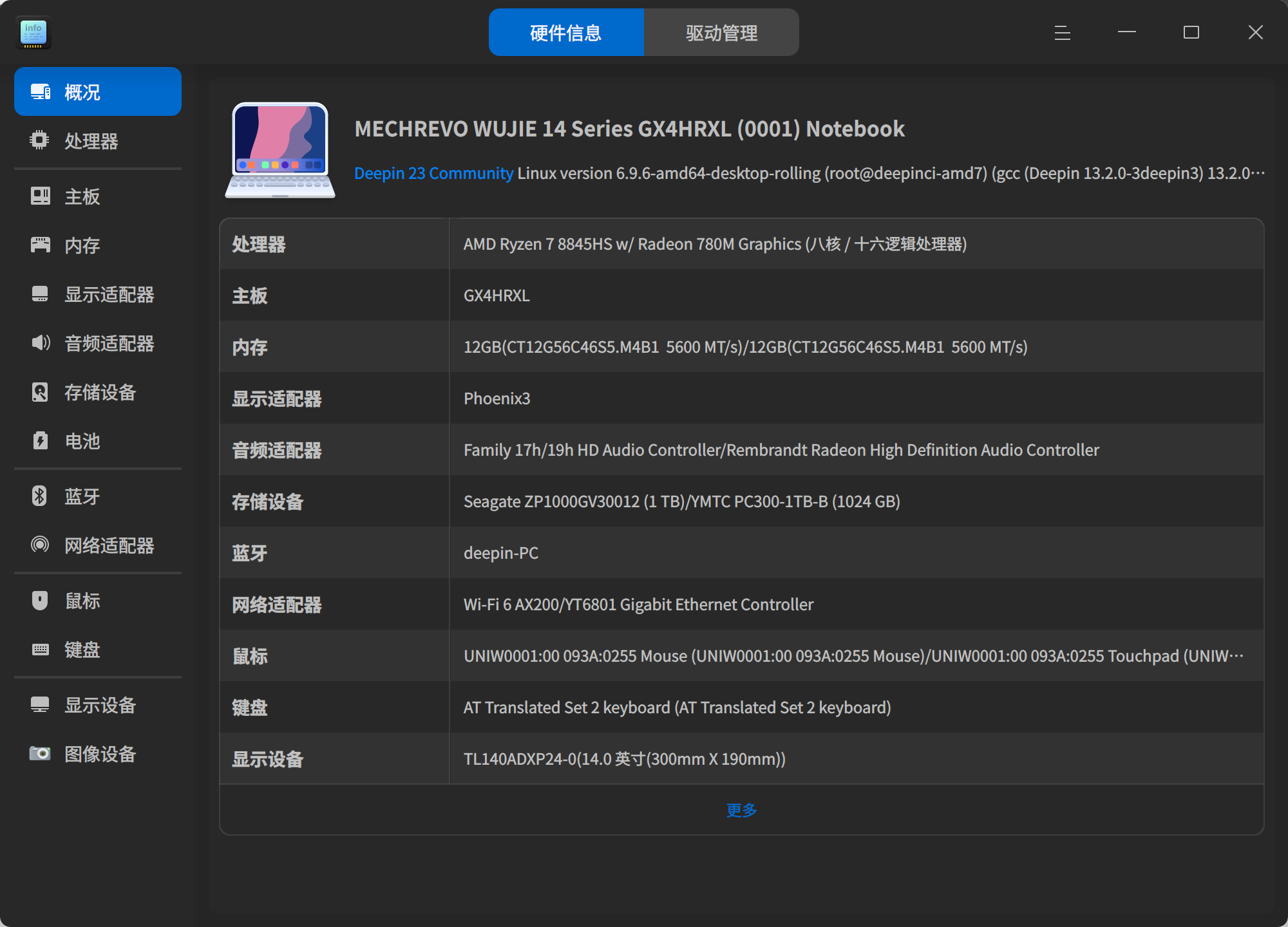Screen dimensions: 1288x927
Task: Open Storage Devices (存储设备) disk icon
Action: pos(40,391)
